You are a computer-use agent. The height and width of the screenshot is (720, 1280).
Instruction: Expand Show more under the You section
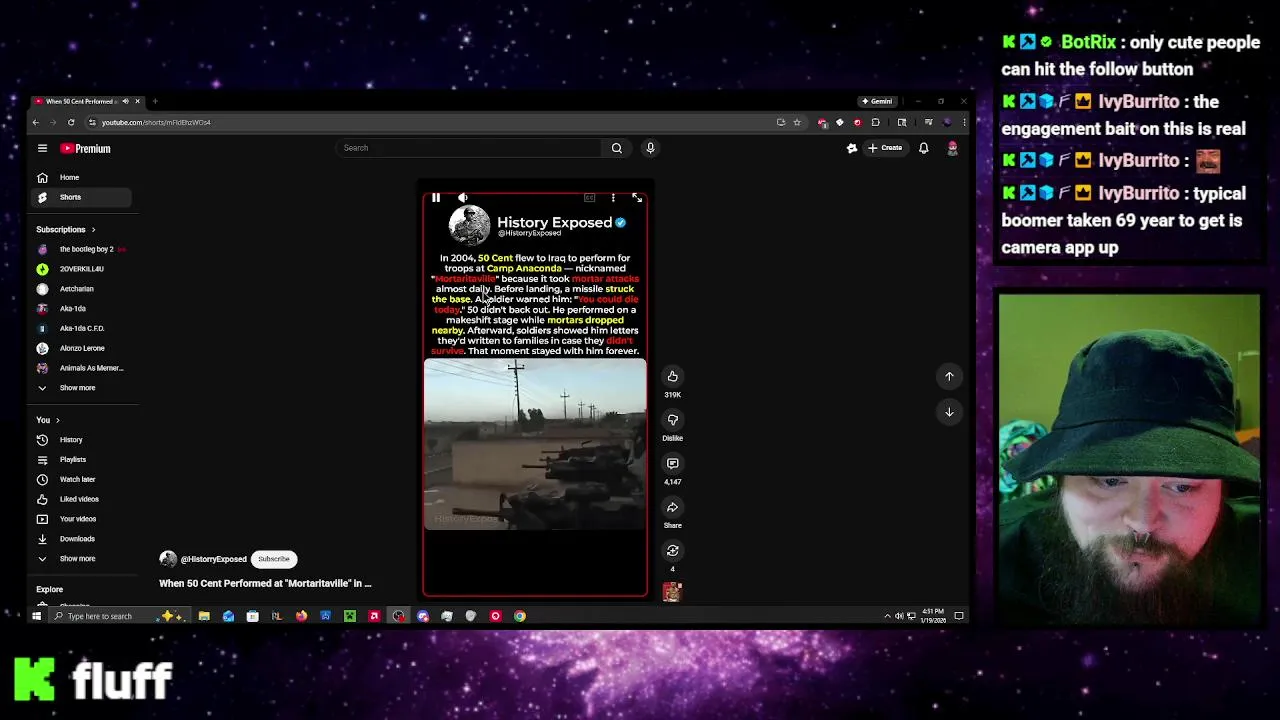coord(80,559)
